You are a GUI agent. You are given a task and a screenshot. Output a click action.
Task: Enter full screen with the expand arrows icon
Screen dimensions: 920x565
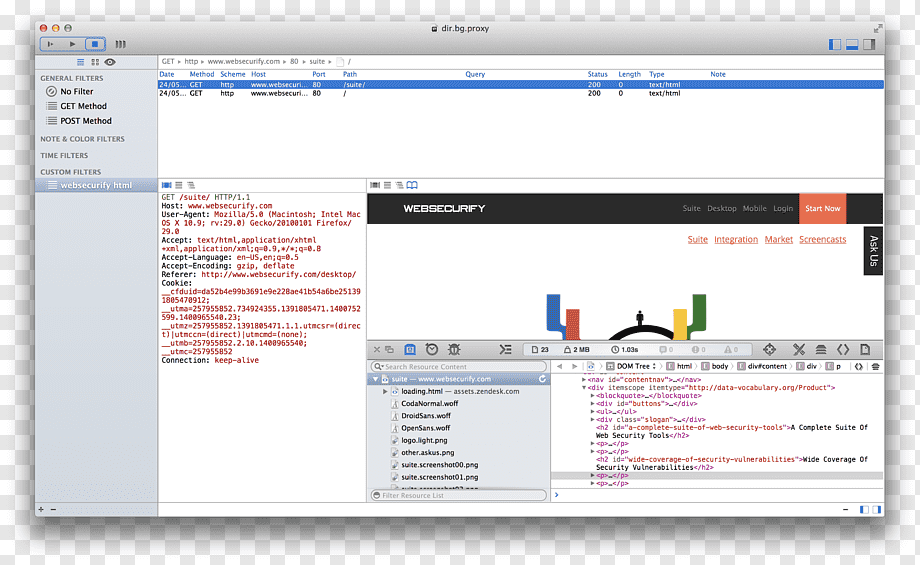(878, 28)
